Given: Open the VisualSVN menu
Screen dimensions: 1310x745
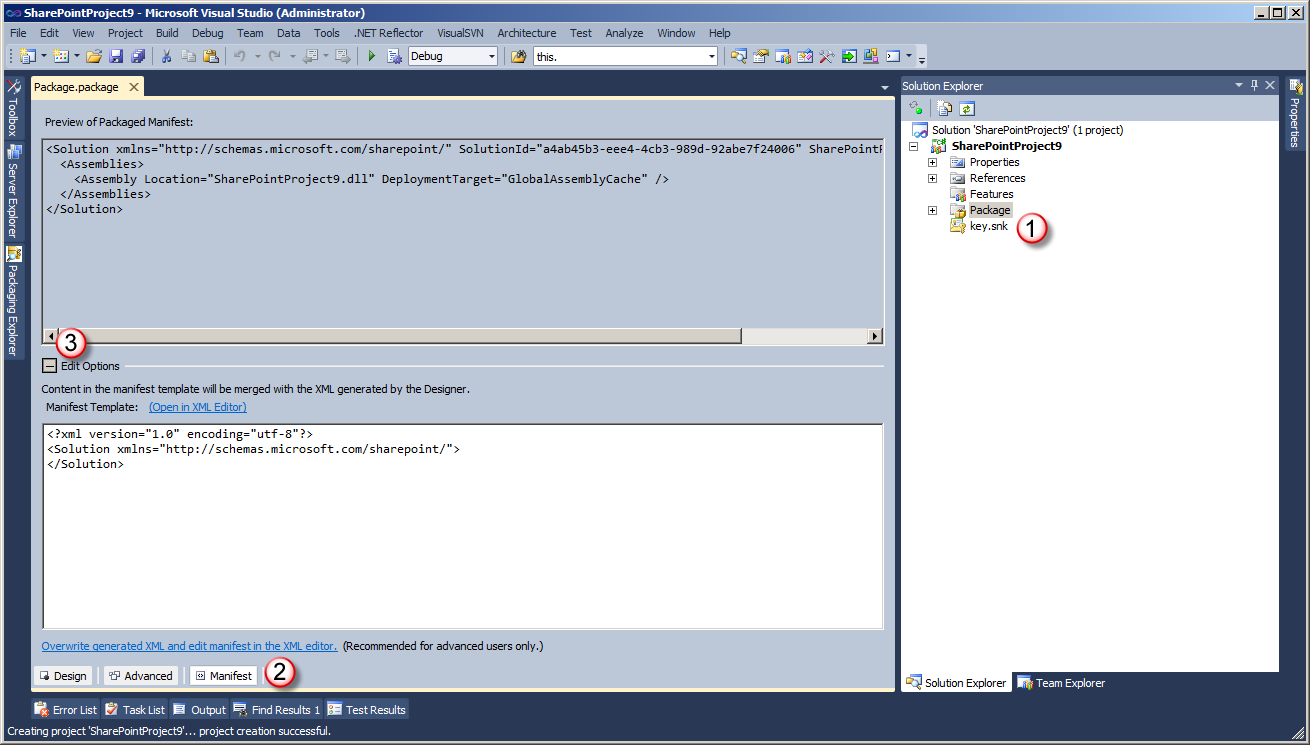Looking at the screenshot, I should click(460, 33).
